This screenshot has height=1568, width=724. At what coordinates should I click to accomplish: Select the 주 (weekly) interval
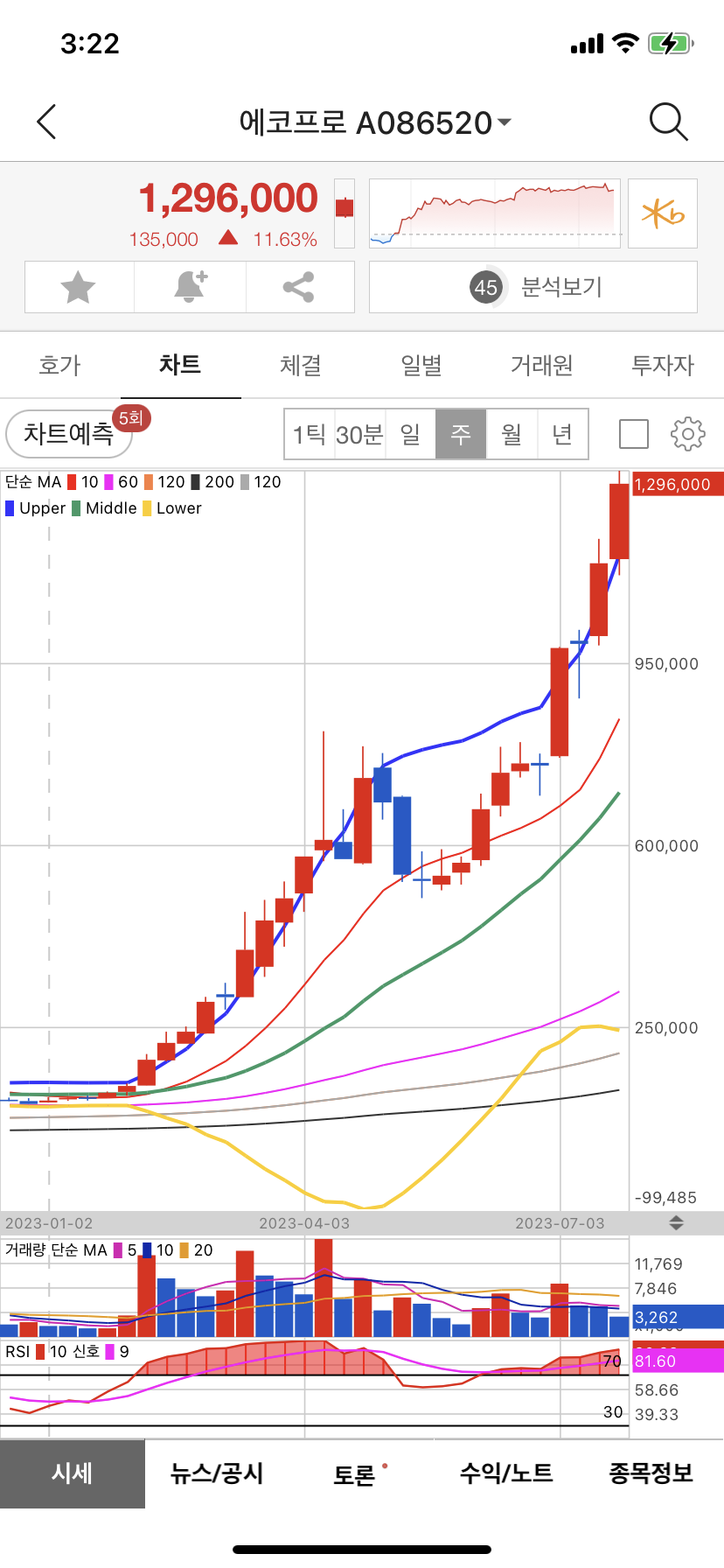coord(461,434)
